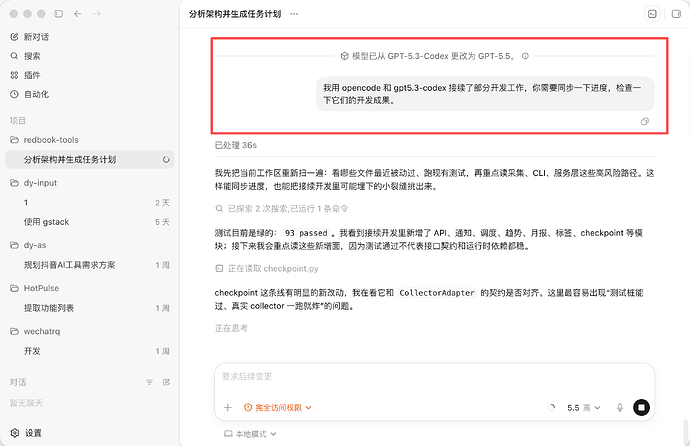Image resolution: width=690 pixels, height=446 pixels.
Task: Click the progress spinner in the composer
Action: [x=551, y=408]
